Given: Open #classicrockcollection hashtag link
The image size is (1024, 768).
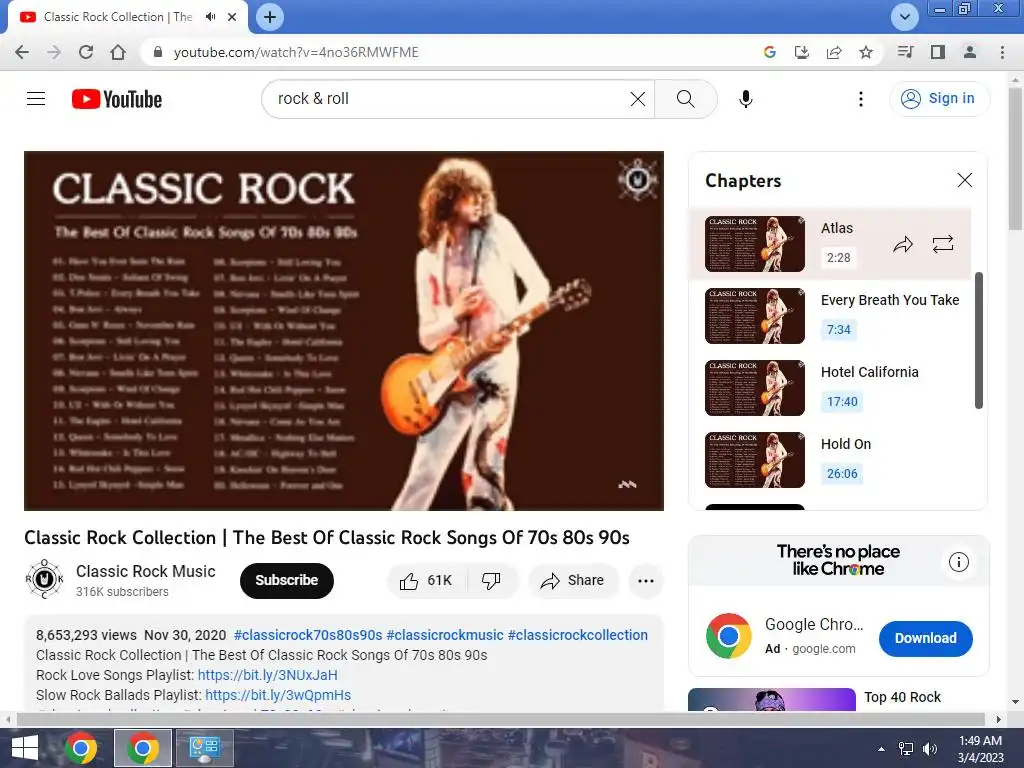Looking at the screenshot, I should [578, 635].
